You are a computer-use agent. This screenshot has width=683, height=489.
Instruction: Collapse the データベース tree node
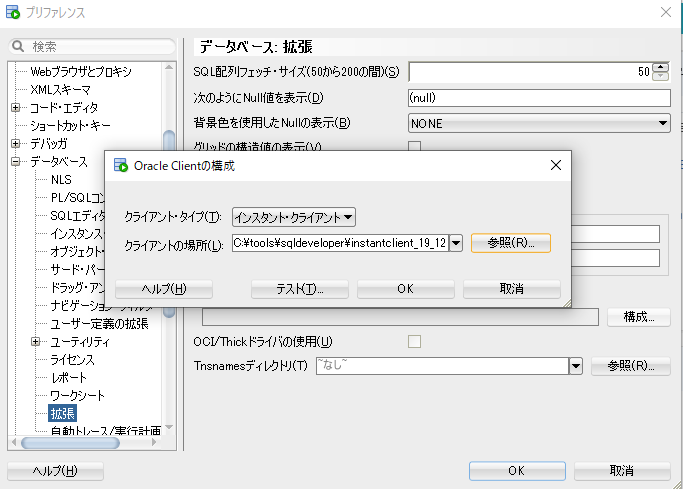click(16, 162)
